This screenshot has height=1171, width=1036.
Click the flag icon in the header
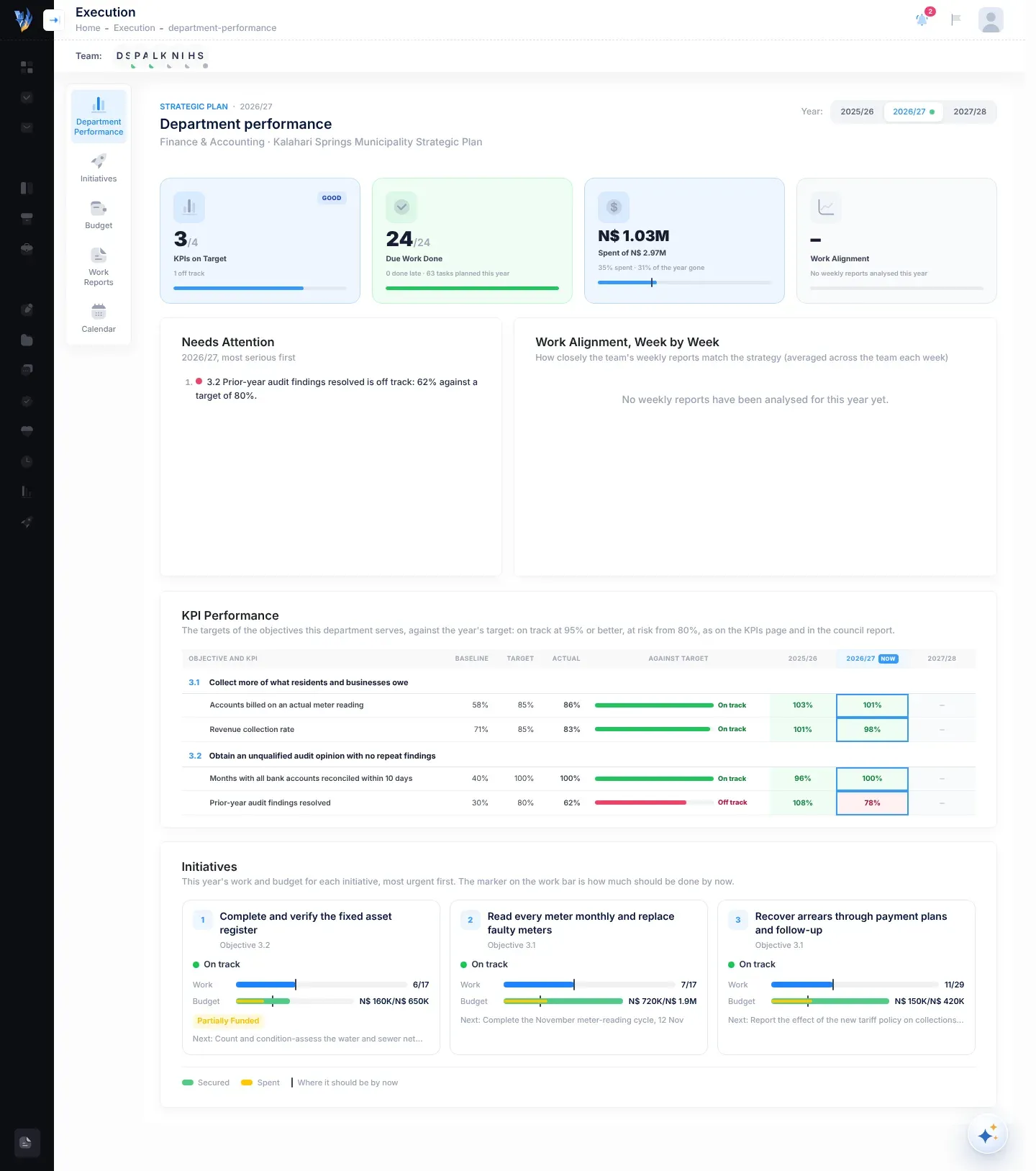[x=956, y=19]
